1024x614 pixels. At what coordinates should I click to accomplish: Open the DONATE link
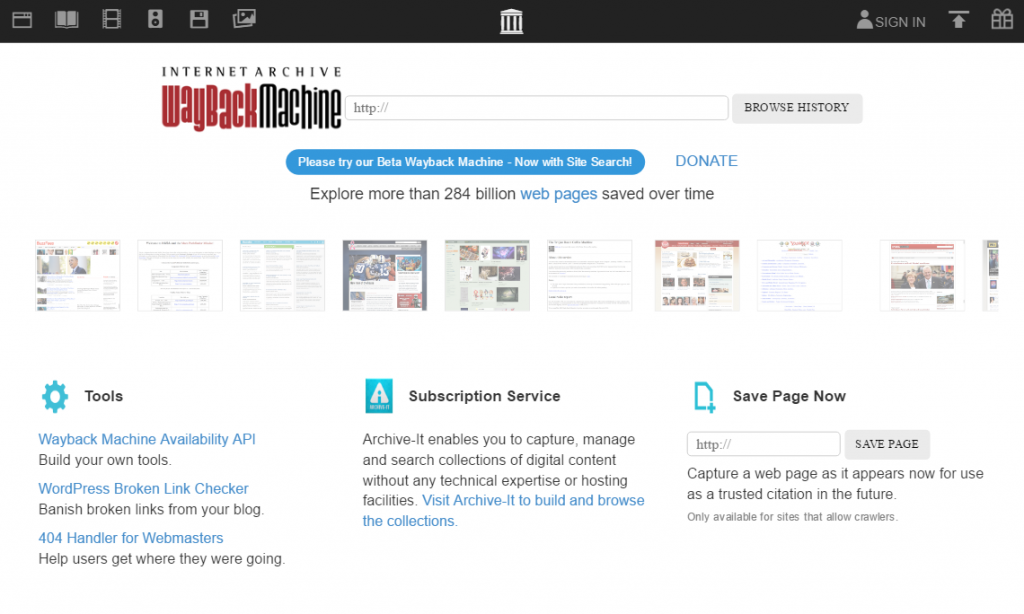[707, 161]
